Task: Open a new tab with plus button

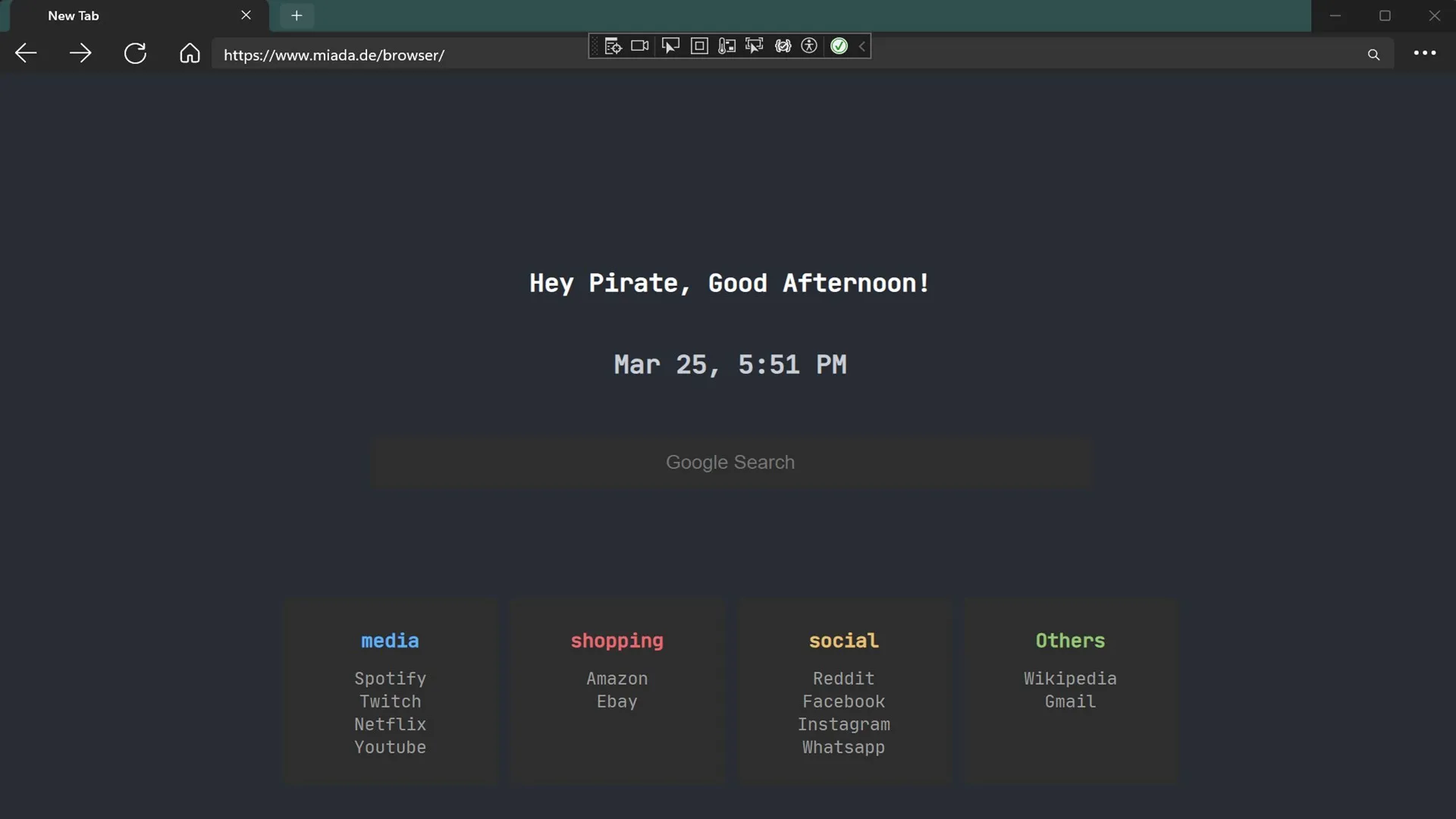Action: pyautogui.click(x=297, y=15)
